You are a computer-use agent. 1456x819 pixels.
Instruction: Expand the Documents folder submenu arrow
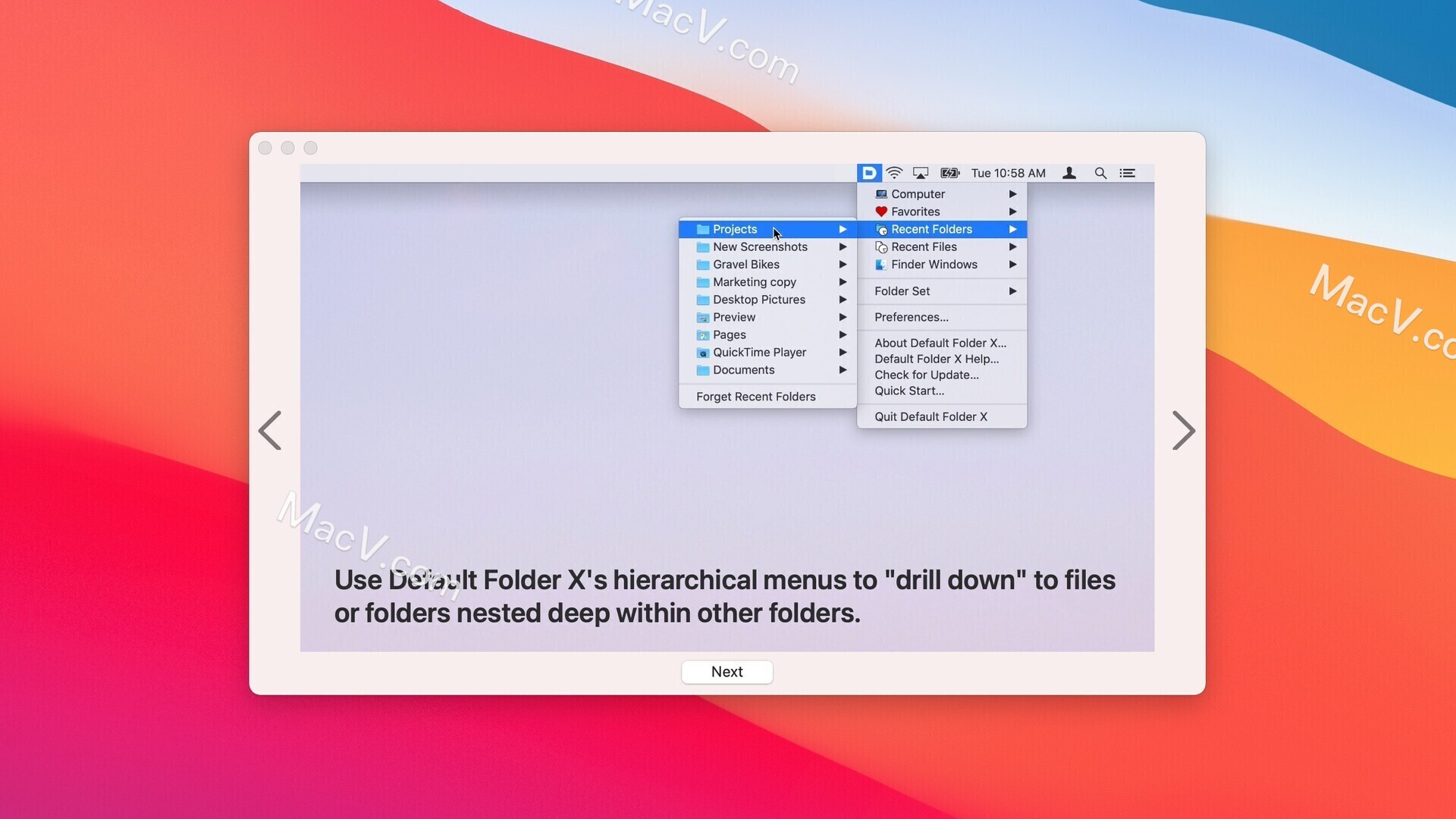[x=843, y=370]
